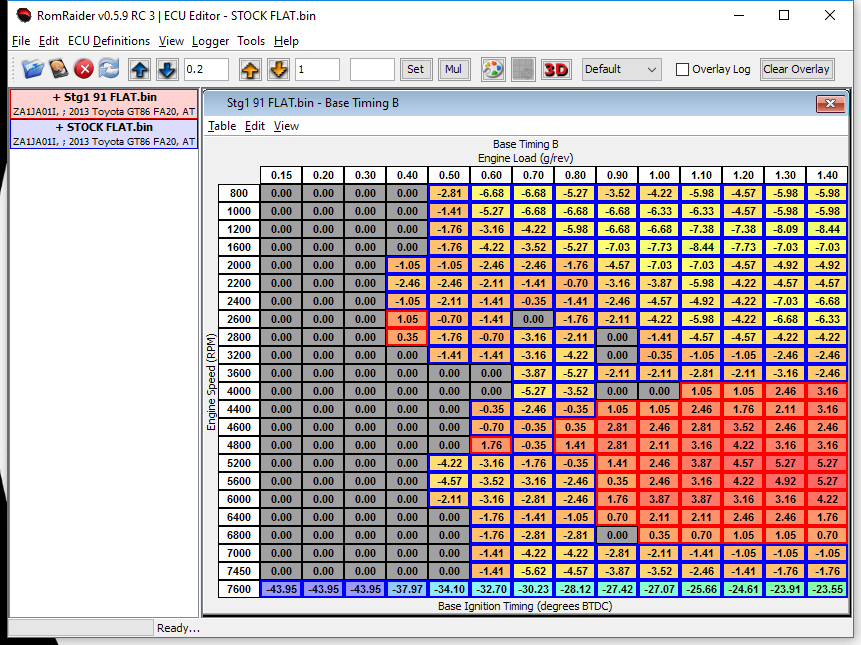
Task: Open the 3D table view
Action: (555, 69)
